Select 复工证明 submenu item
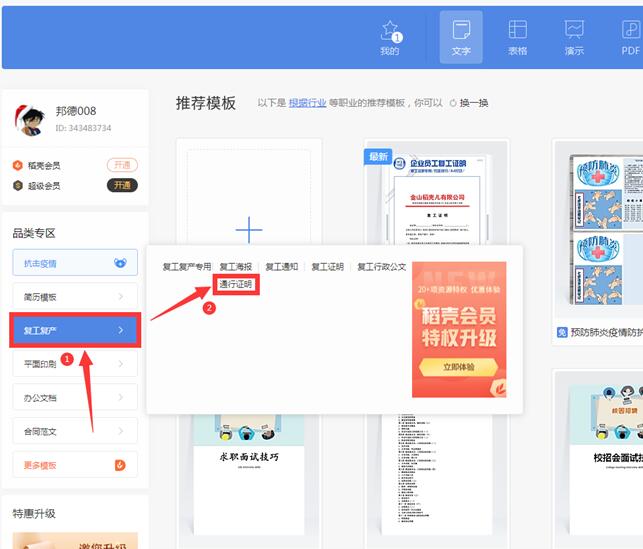This screenshot has width=643, height=549. [328, 267]
